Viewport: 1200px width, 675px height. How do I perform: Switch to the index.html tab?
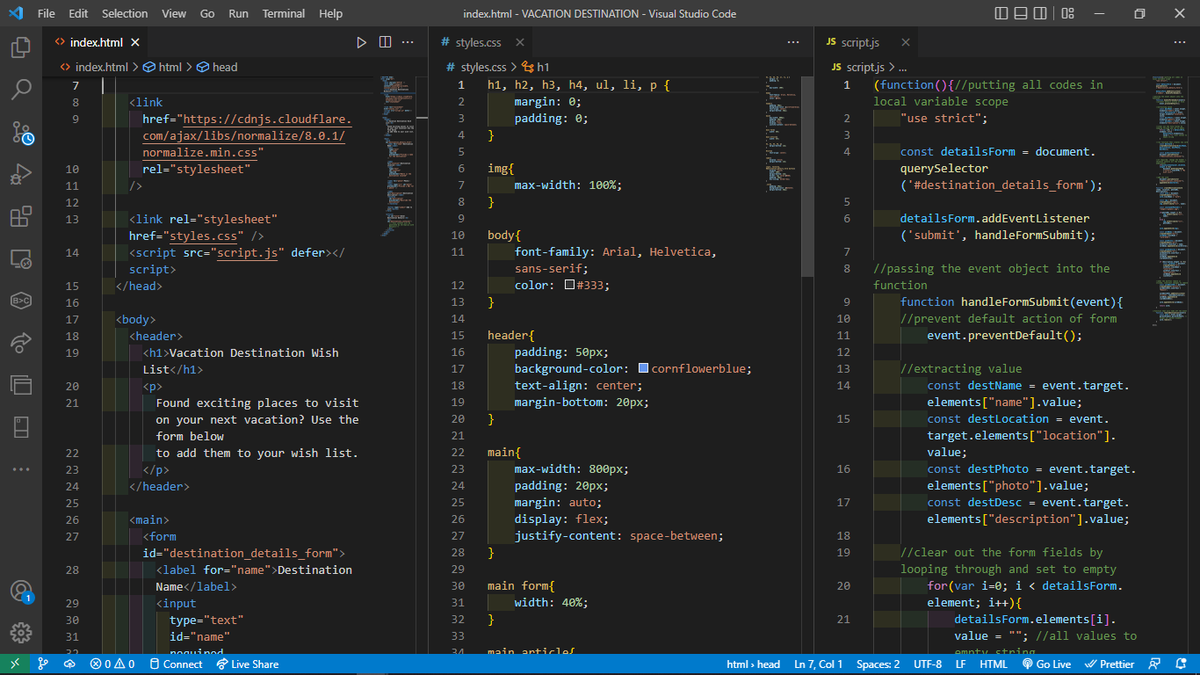pos(95,42)
